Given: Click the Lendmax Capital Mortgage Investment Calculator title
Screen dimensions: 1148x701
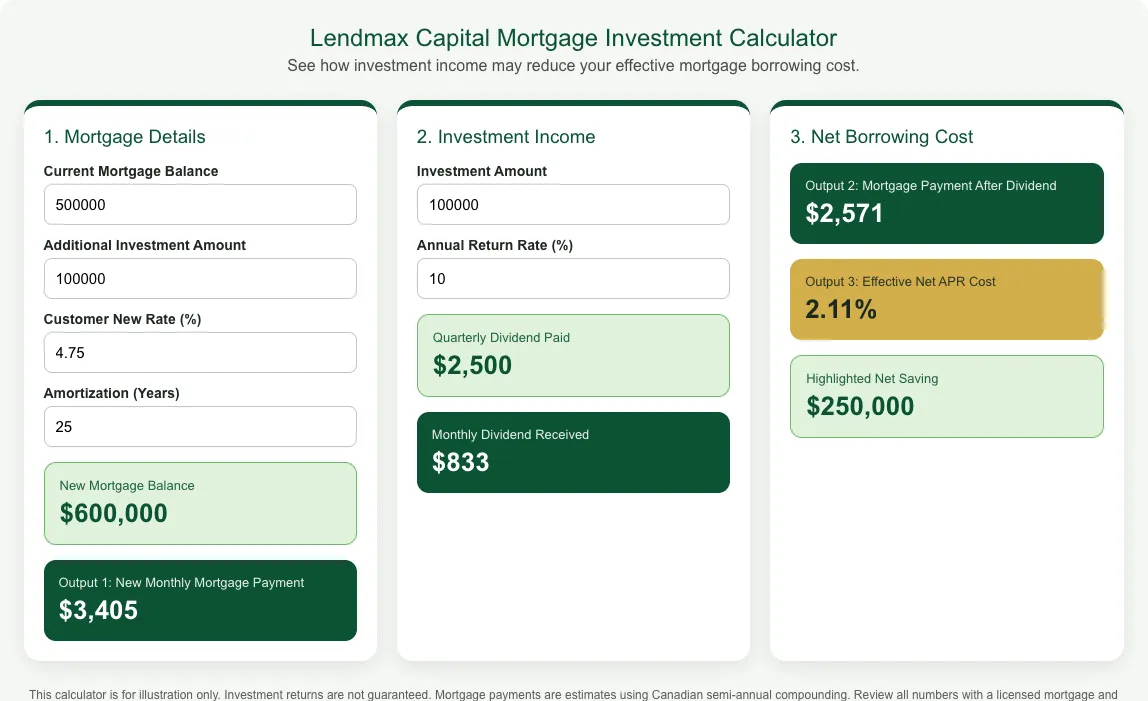Looking at the screenshot, I should pos(573,38).
